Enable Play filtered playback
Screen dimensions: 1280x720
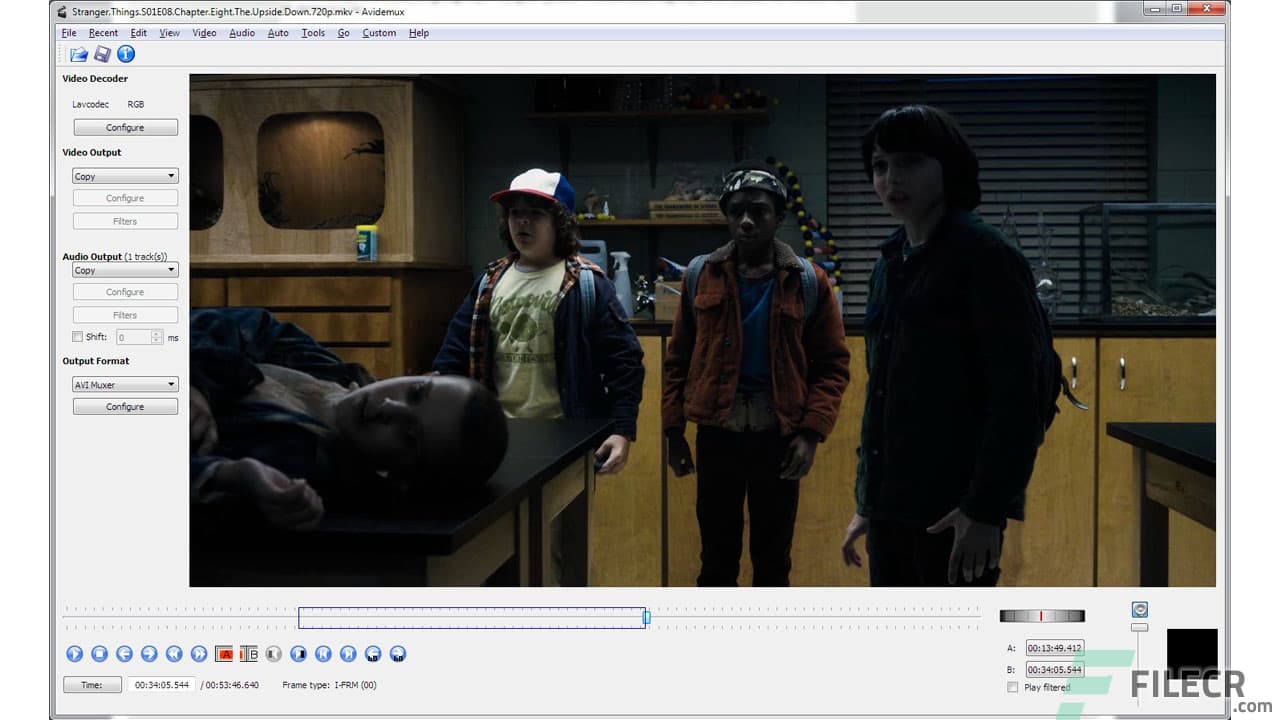click(x=1013, y=687)
